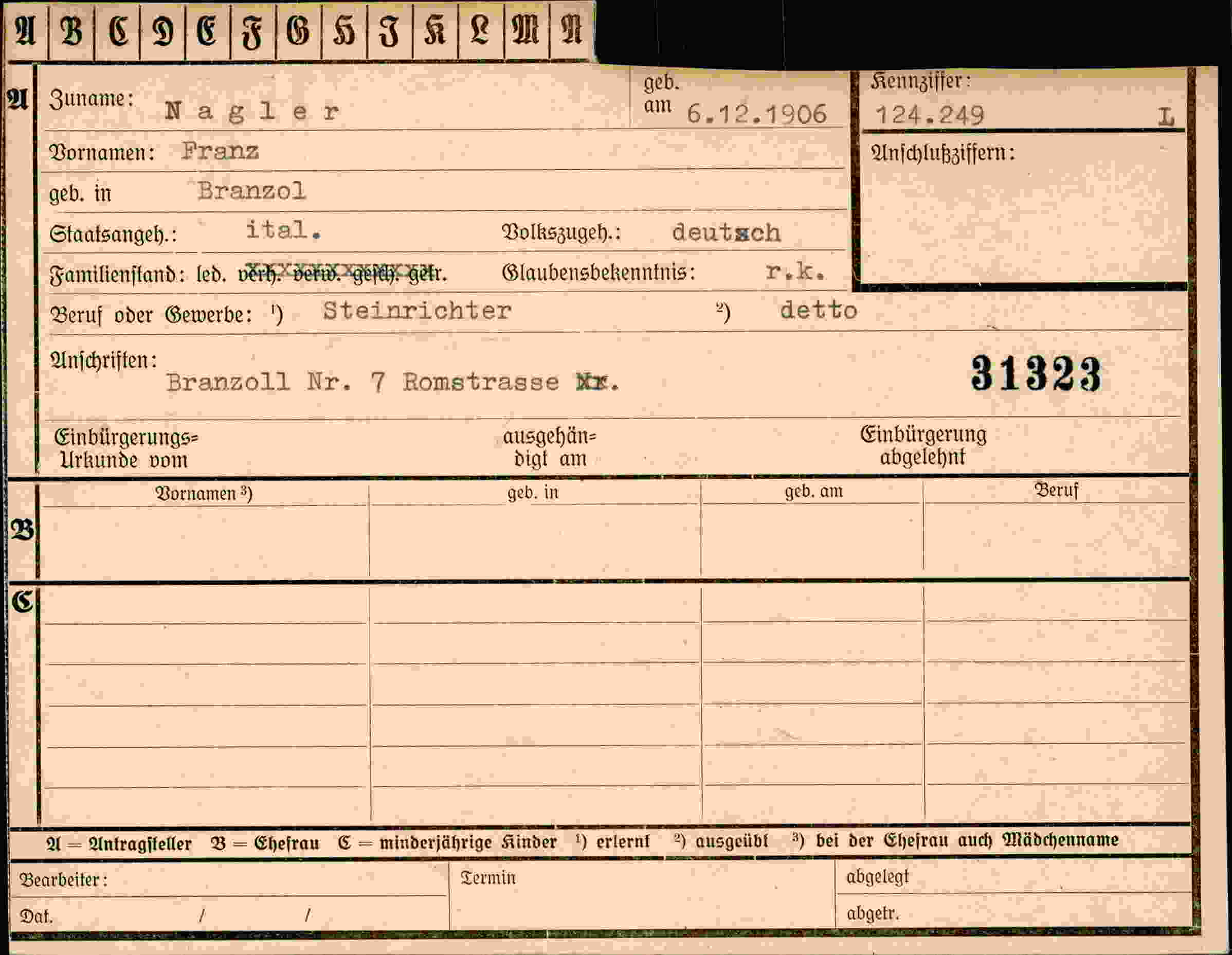Click the Familienstand label

point(117,274)
